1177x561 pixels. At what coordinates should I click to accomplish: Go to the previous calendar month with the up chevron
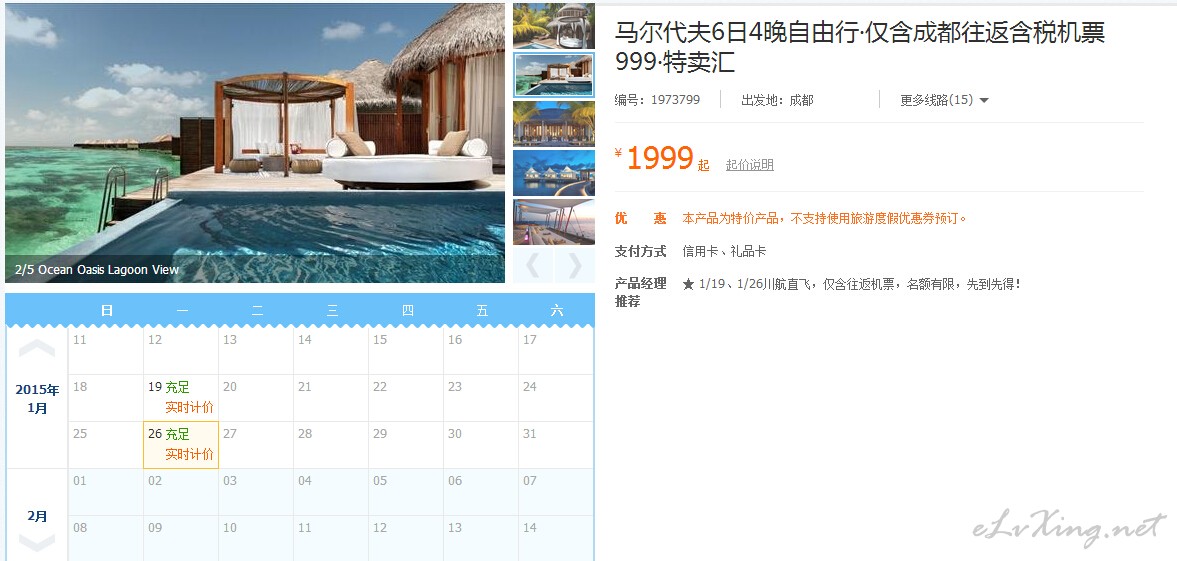click(37, 348)
